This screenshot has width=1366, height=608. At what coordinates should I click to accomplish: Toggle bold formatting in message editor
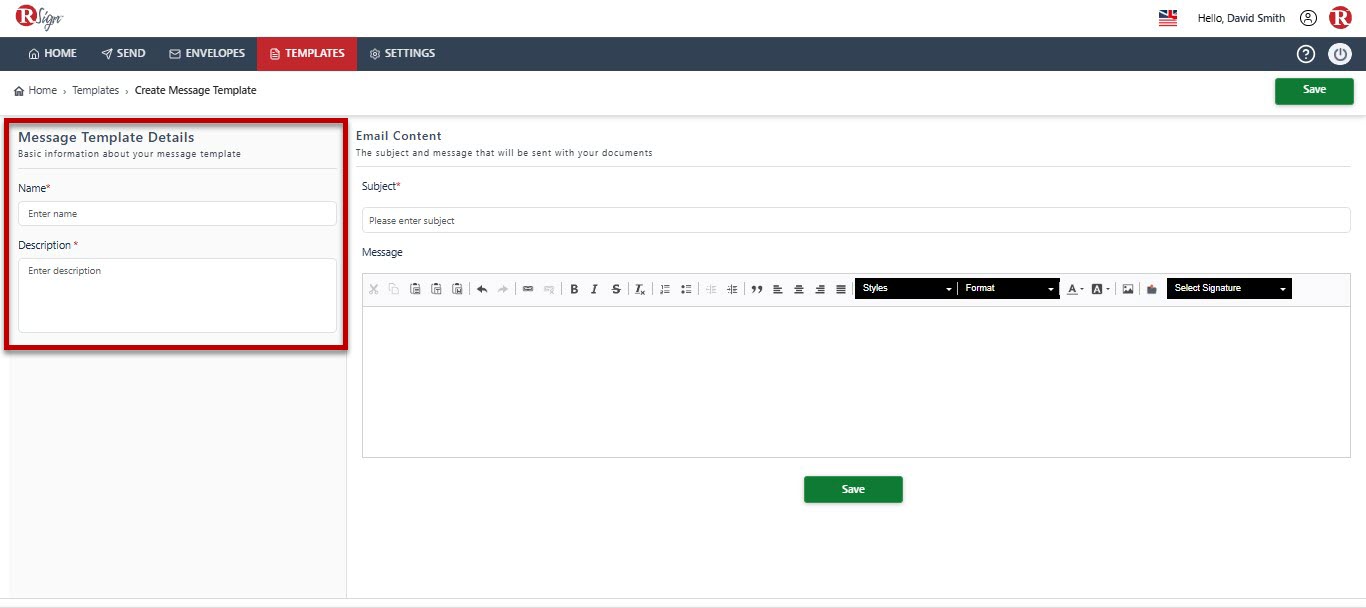pyautogui.click(x=574, y=289)
